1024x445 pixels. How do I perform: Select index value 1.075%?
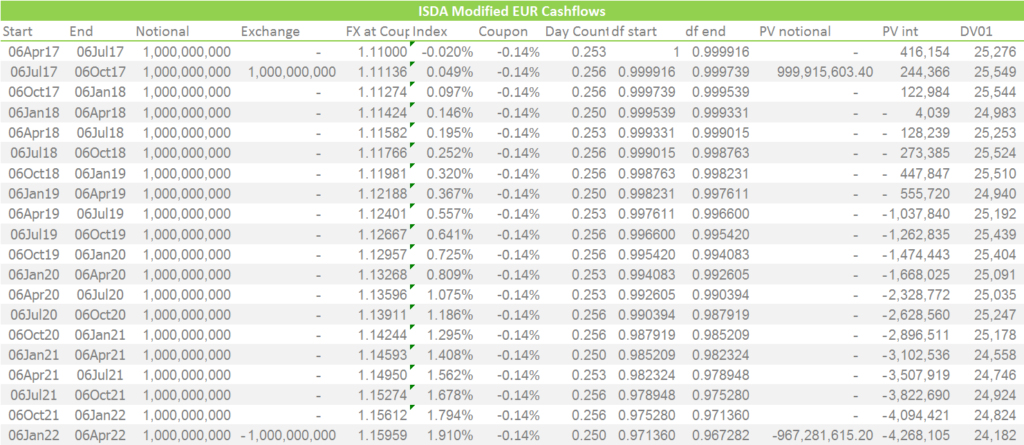coord(450,294)
